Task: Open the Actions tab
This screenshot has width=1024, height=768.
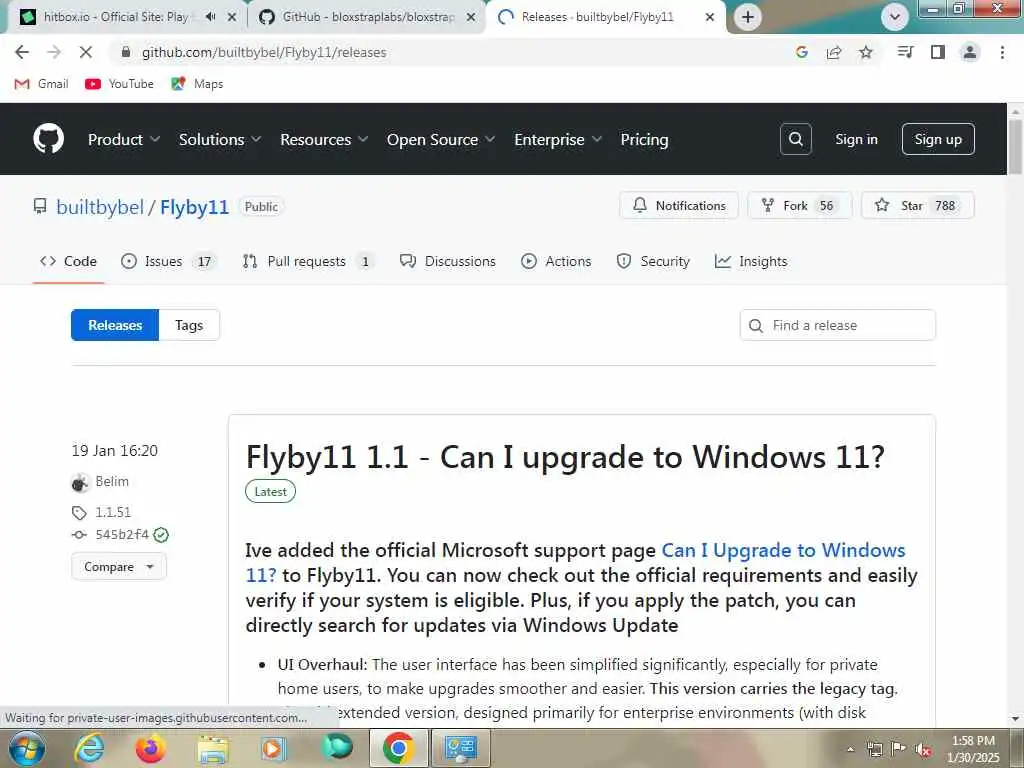Action: [556, 261]
